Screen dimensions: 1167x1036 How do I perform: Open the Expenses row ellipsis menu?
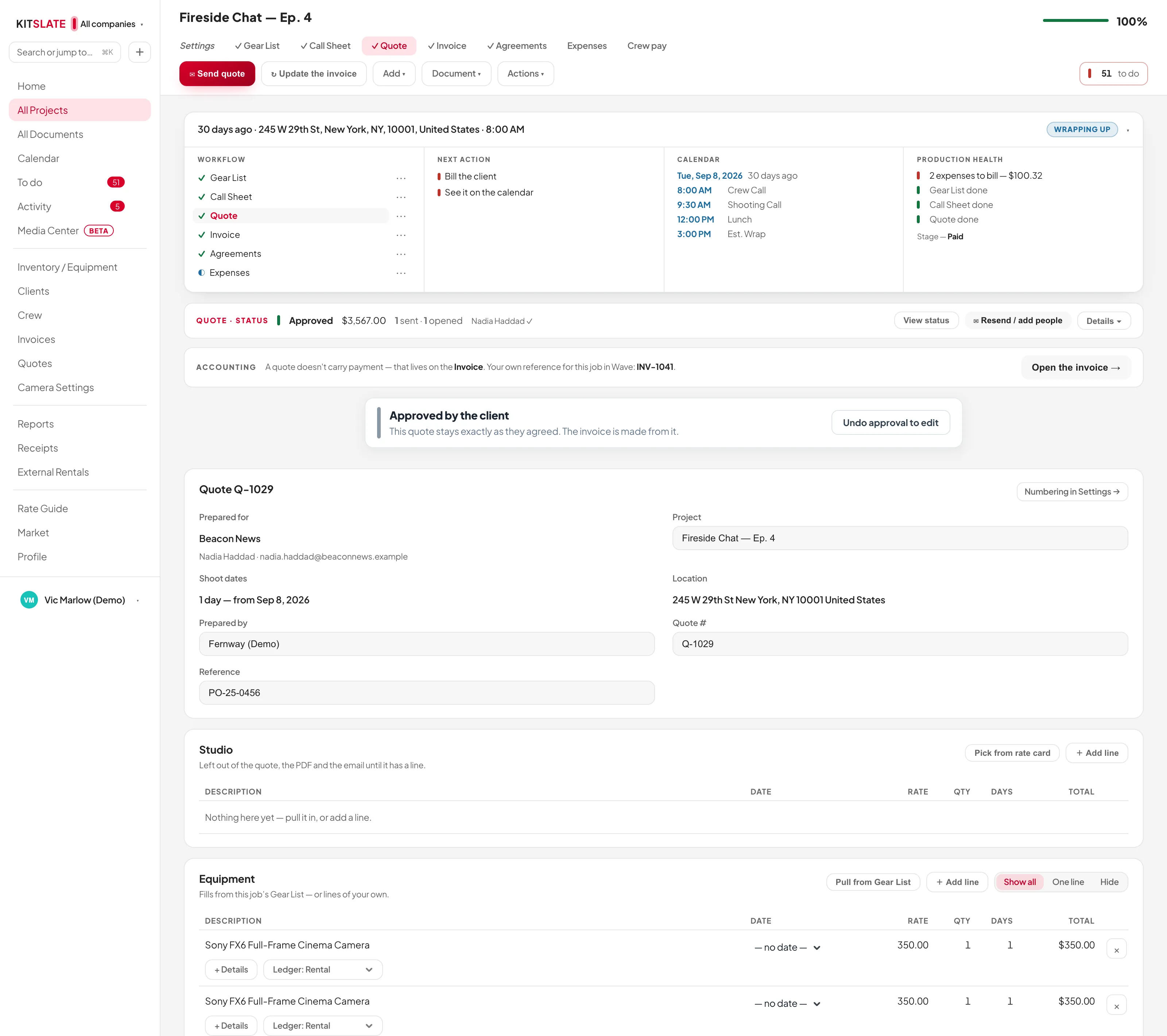[401, 273]
